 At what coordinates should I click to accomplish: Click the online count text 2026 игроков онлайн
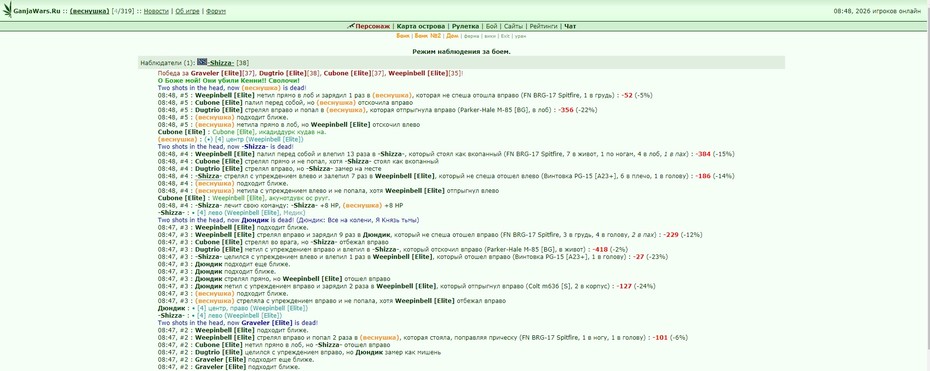[x=889, y=11]
